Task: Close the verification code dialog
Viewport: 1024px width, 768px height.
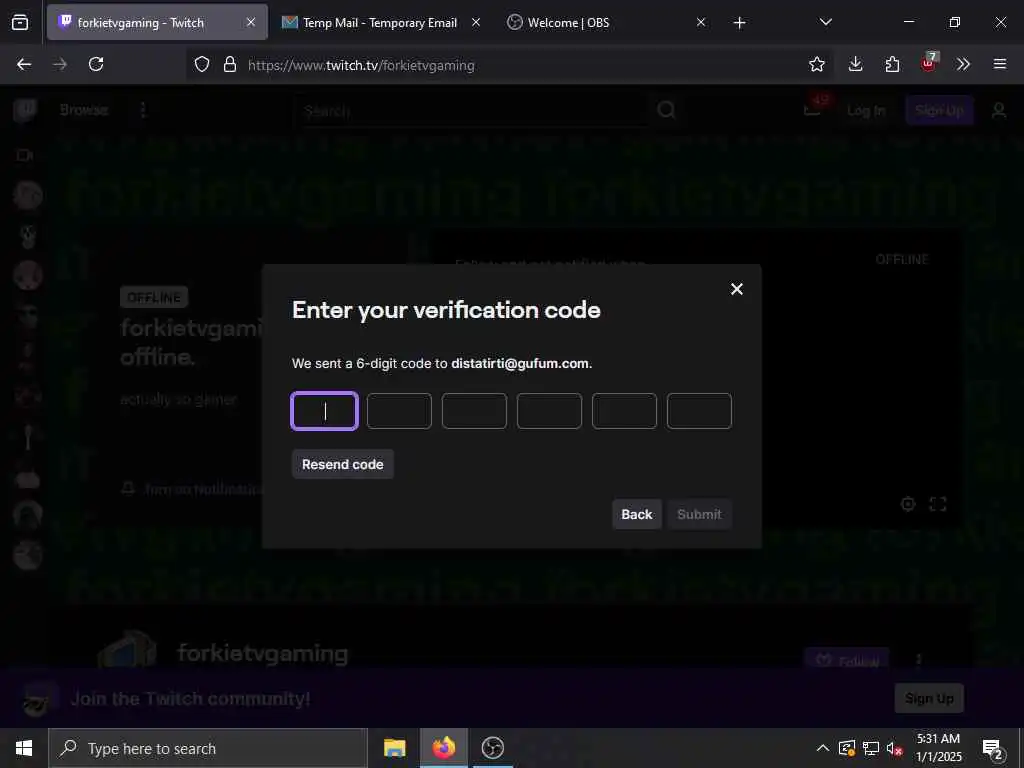Action: [x=737, y=289]
